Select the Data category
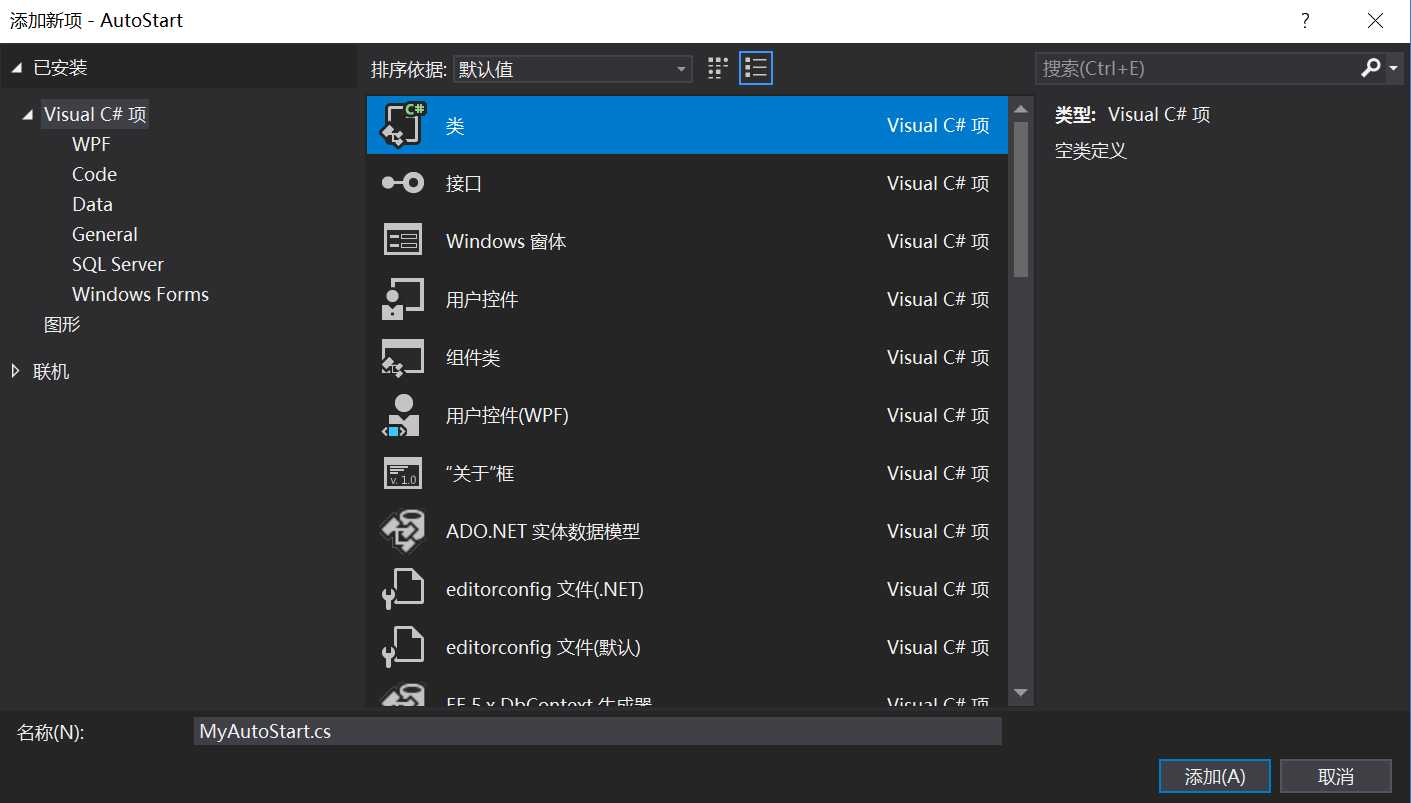 92,204
